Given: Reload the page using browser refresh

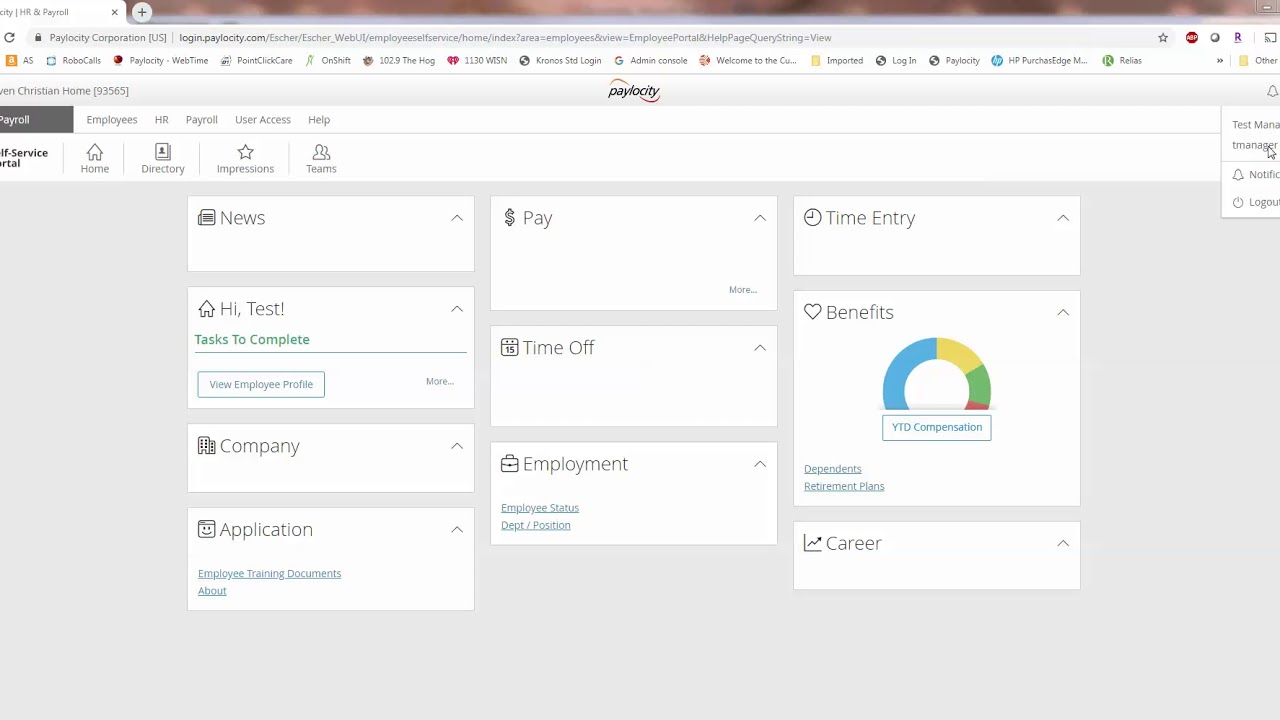Looking at the screenshot, I should [x=9, y=38].
